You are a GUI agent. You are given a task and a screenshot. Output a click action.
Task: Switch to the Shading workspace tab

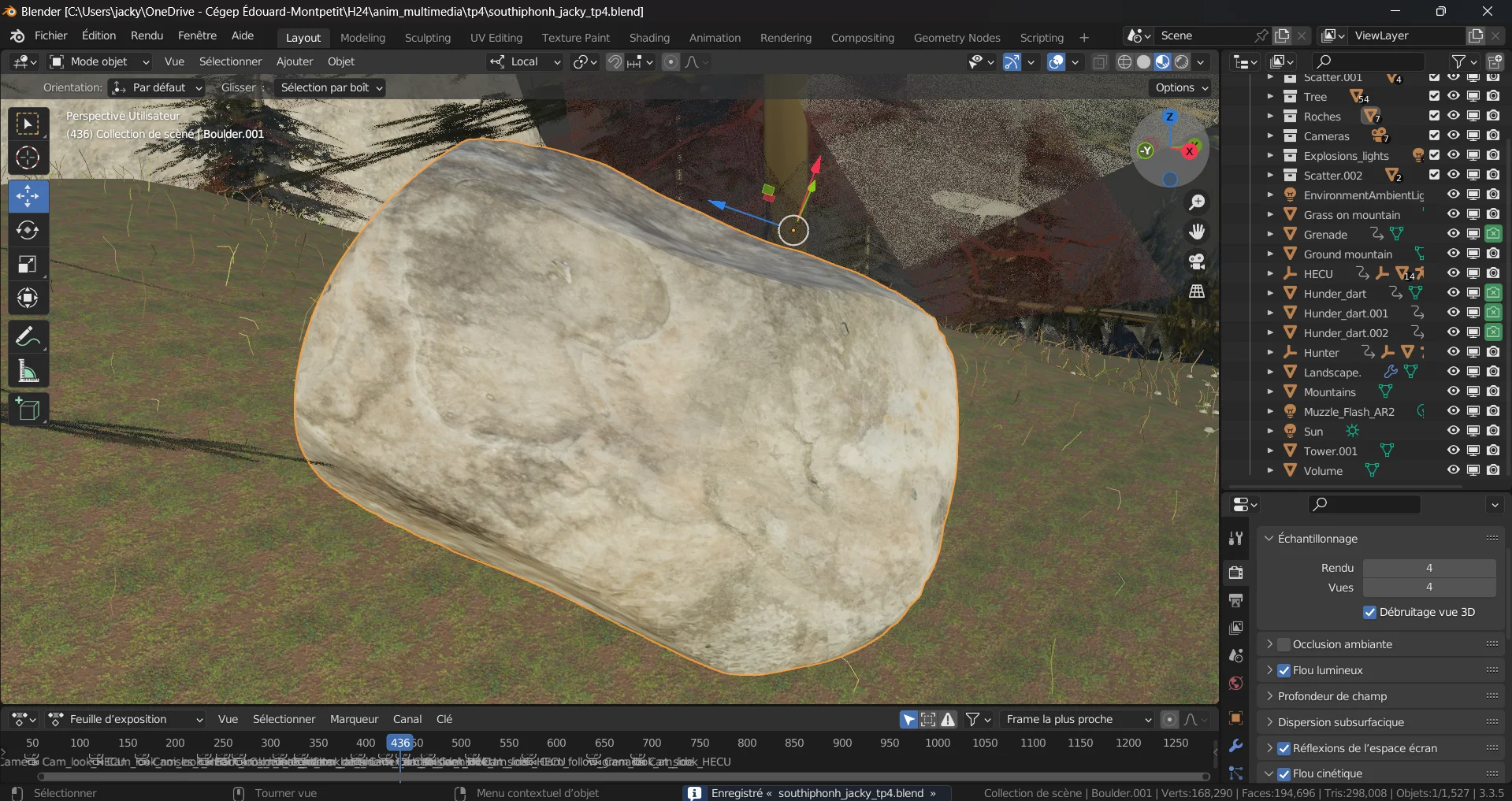(x=649, y=38)
